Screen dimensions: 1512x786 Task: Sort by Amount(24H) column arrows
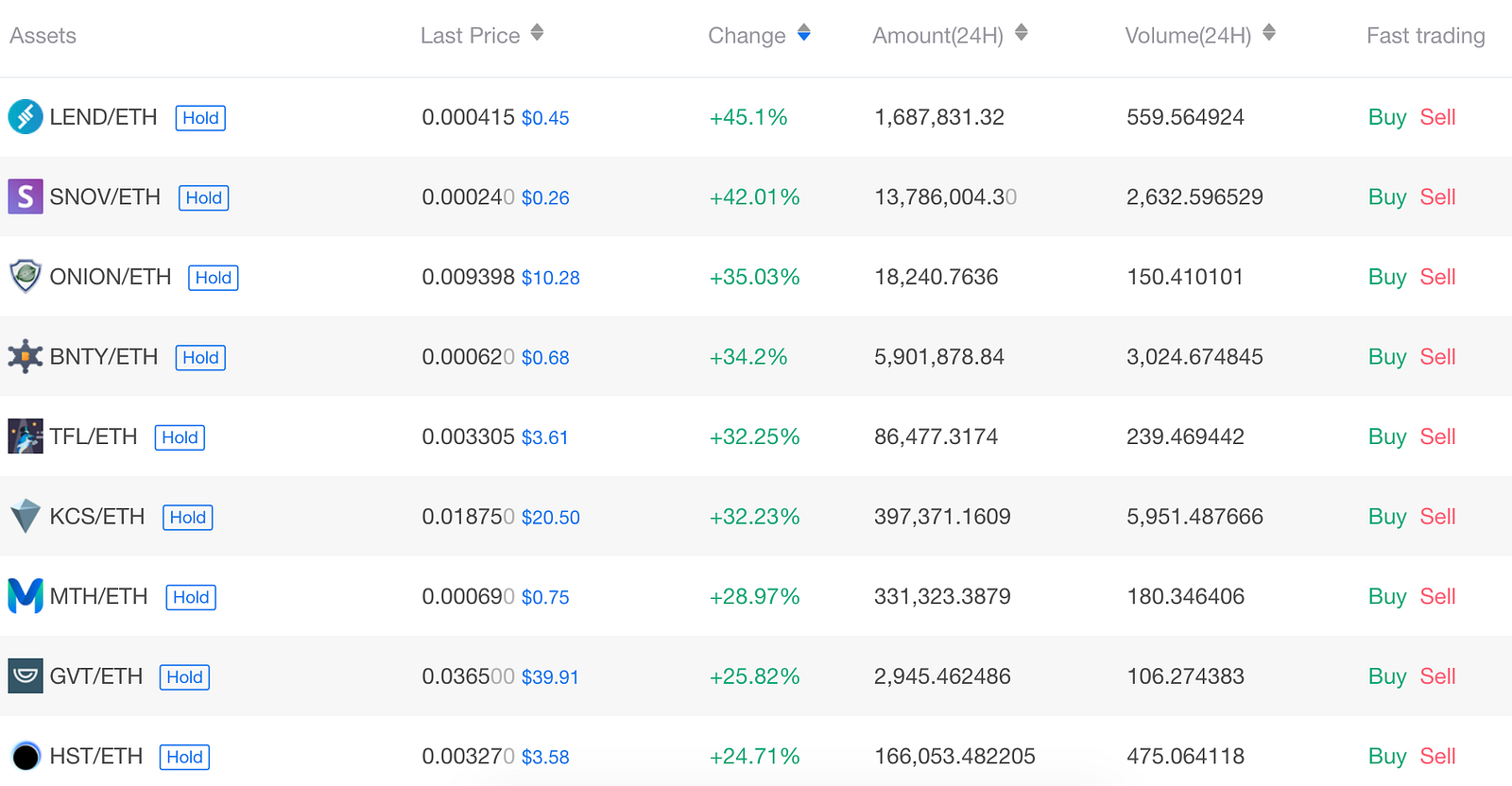coord(1022,33)
